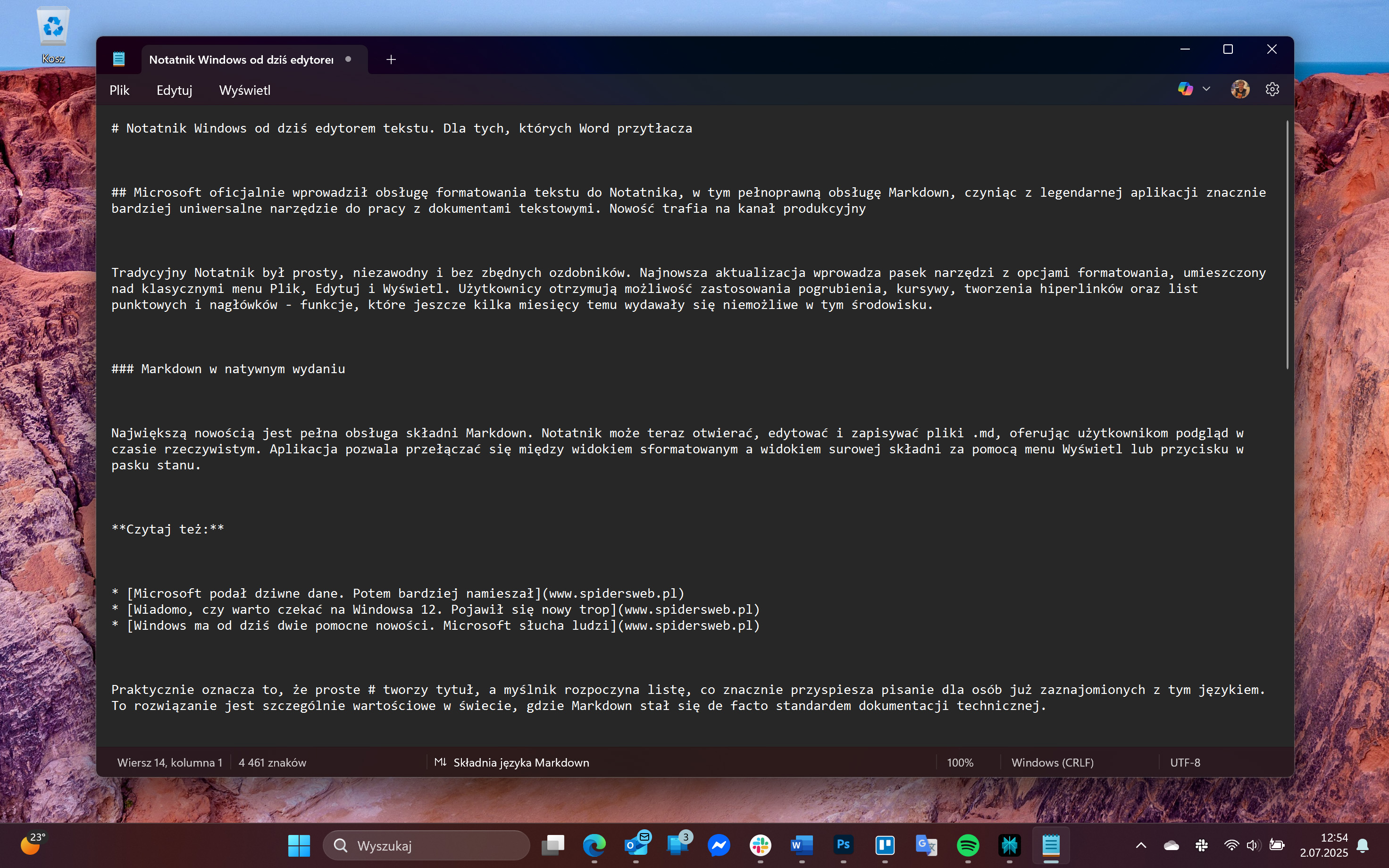Open Trello from the taskbar
The image size is (1389, 868).
[885, 845]
